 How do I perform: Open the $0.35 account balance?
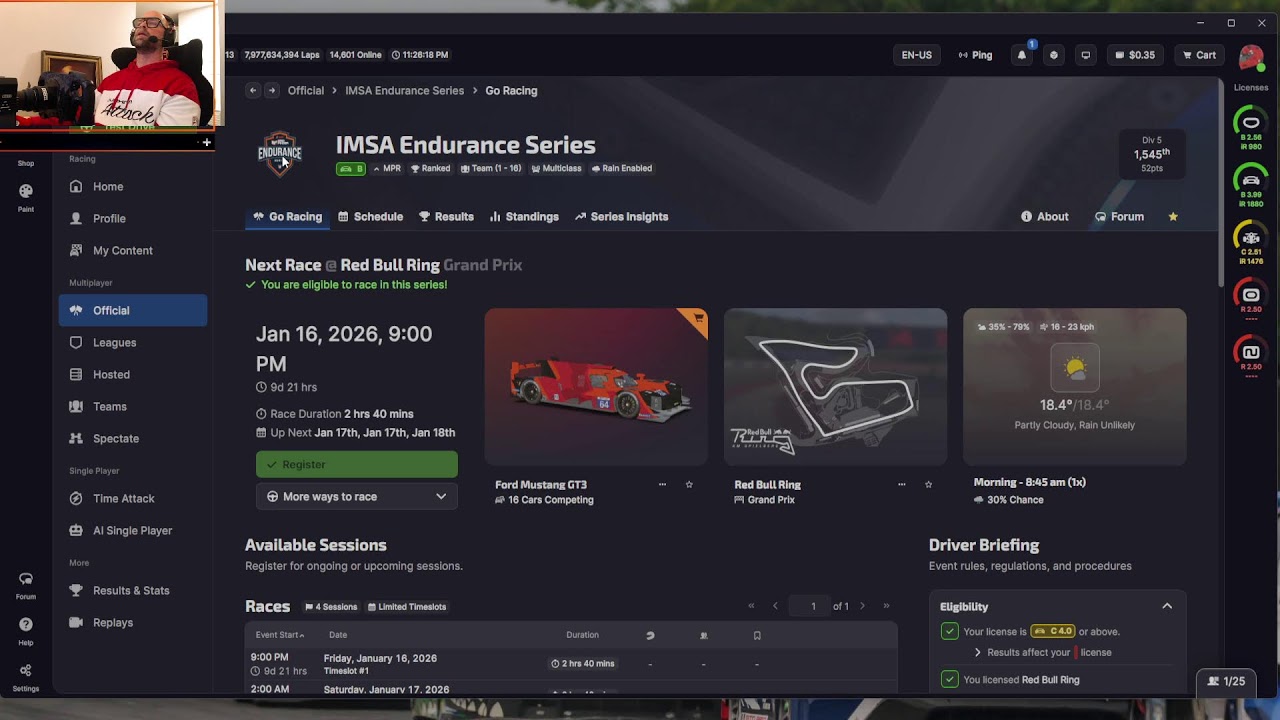1135,55
